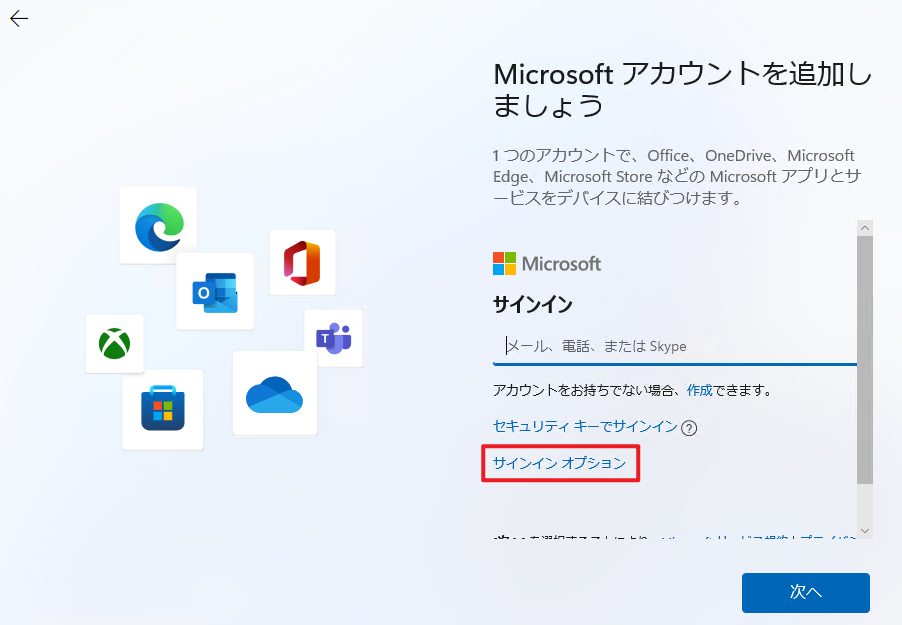Click the scrollbar down arrow
The image size is (902, 625).
click(x=865, y=531)
